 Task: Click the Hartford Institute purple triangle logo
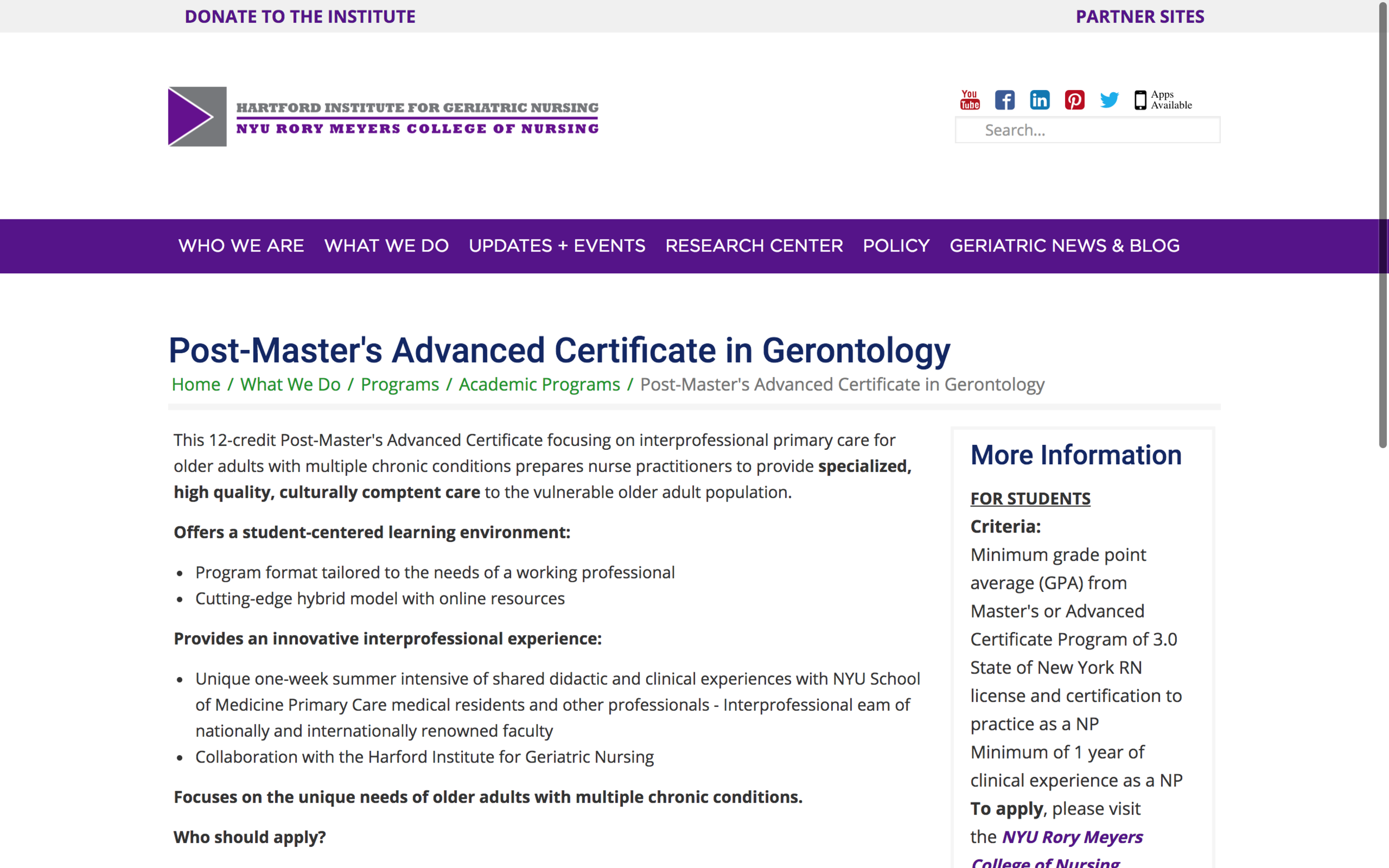(x=197, y=117)
